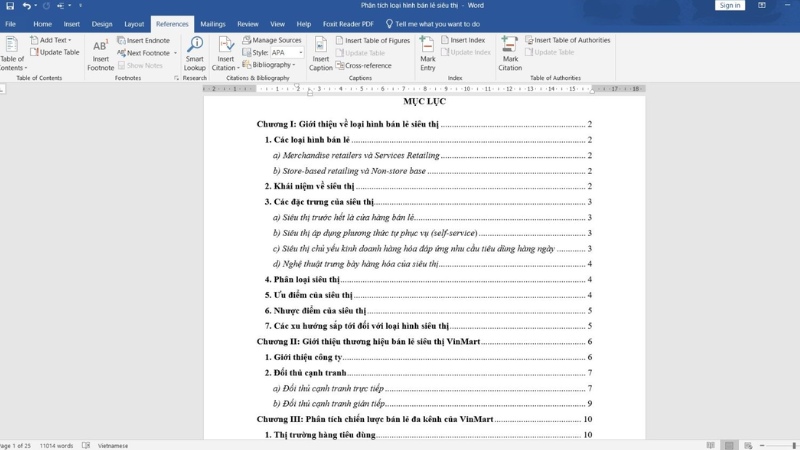Expand the Next Footnote dropdown arrow

tap(175, 53)
